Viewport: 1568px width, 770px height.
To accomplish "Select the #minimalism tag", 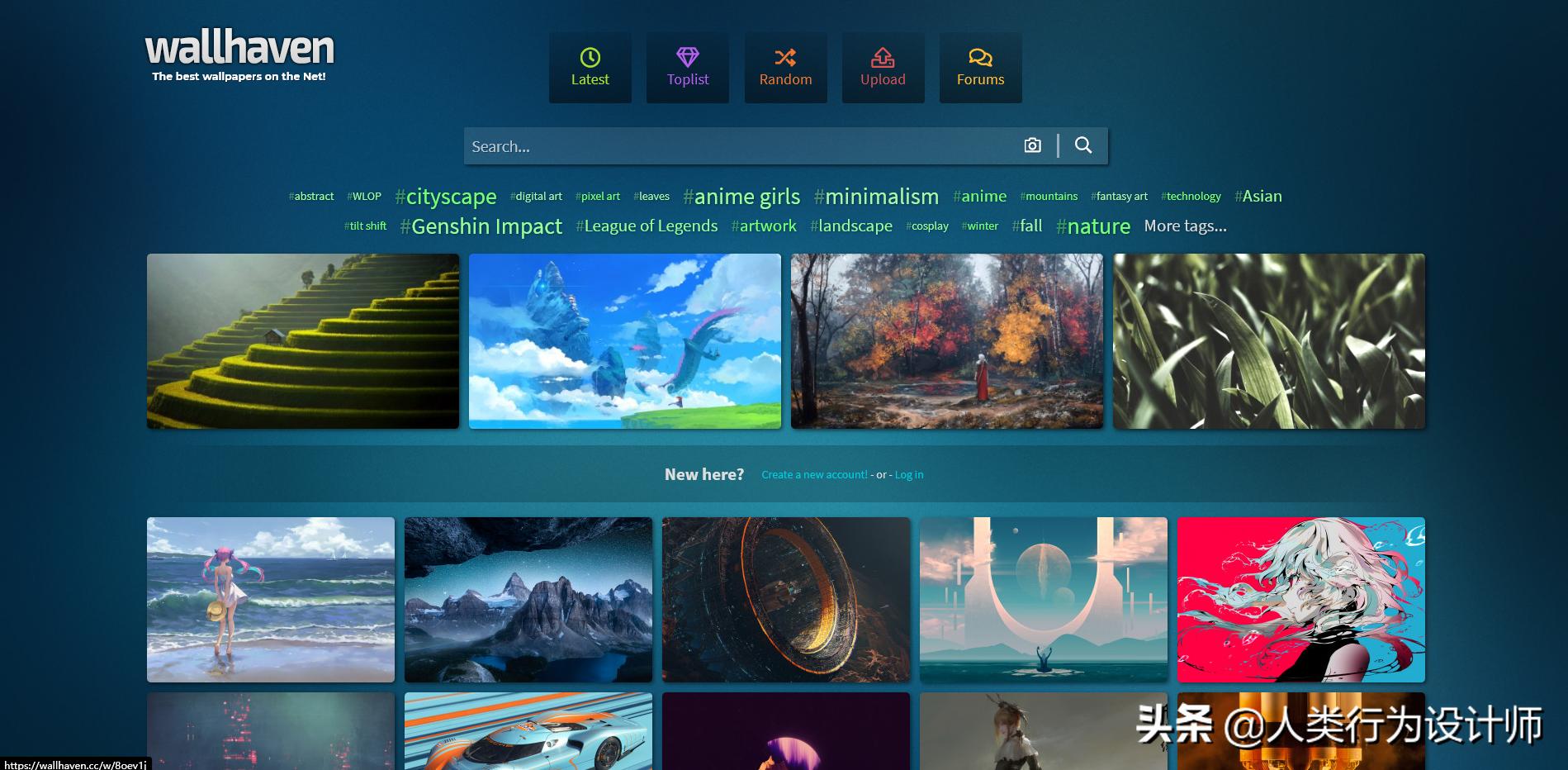I will point(877,197).
